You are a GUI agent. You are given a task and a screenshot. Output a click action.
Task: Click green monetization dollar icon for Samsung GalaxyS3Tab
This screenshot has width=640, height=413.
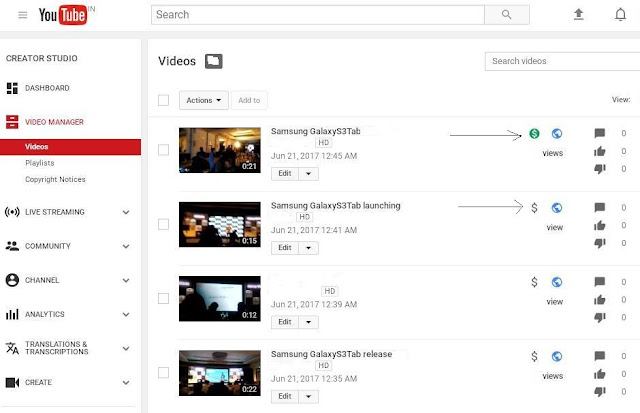tap(534, 133)
